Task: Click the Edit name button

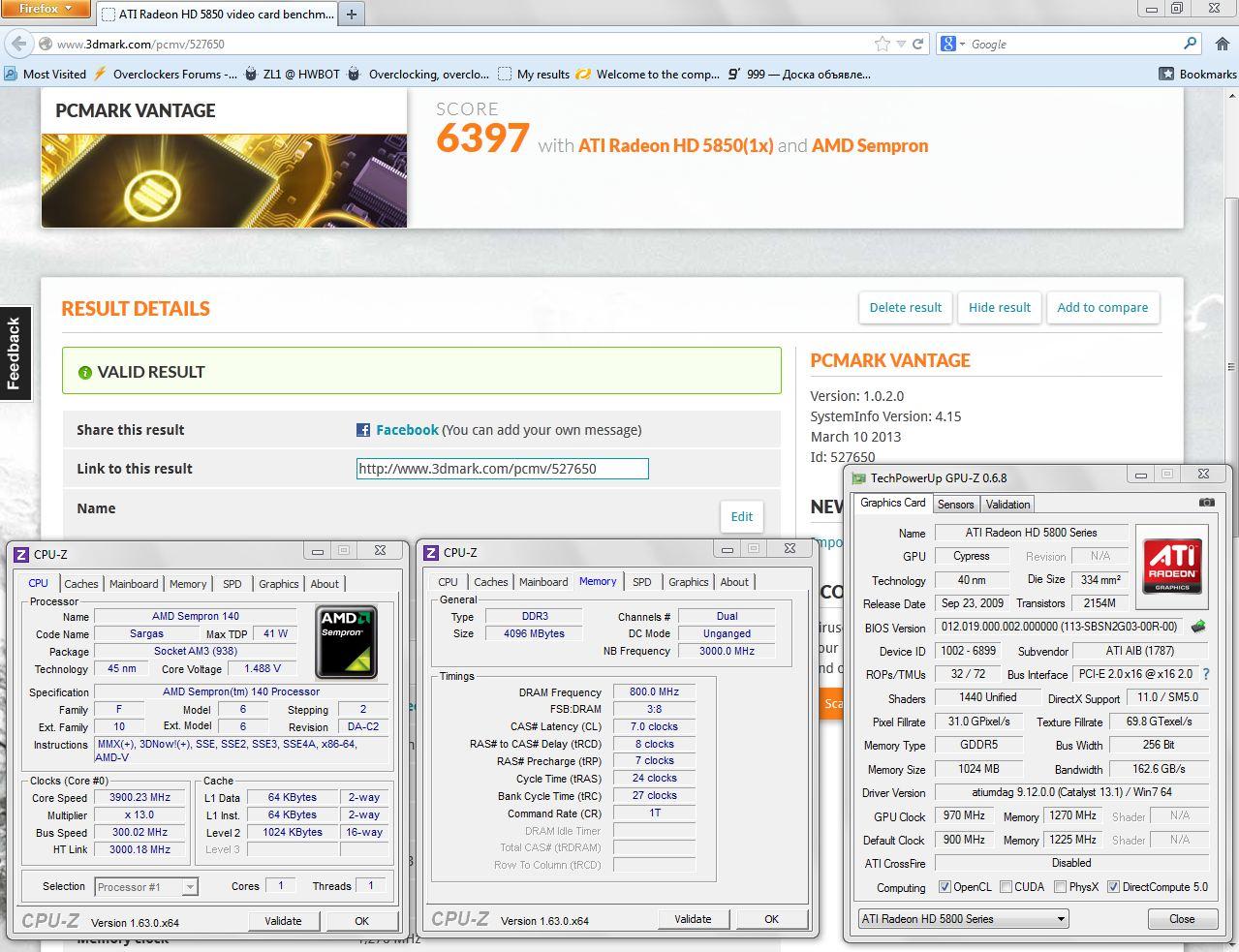Action: tap(741, 516)
